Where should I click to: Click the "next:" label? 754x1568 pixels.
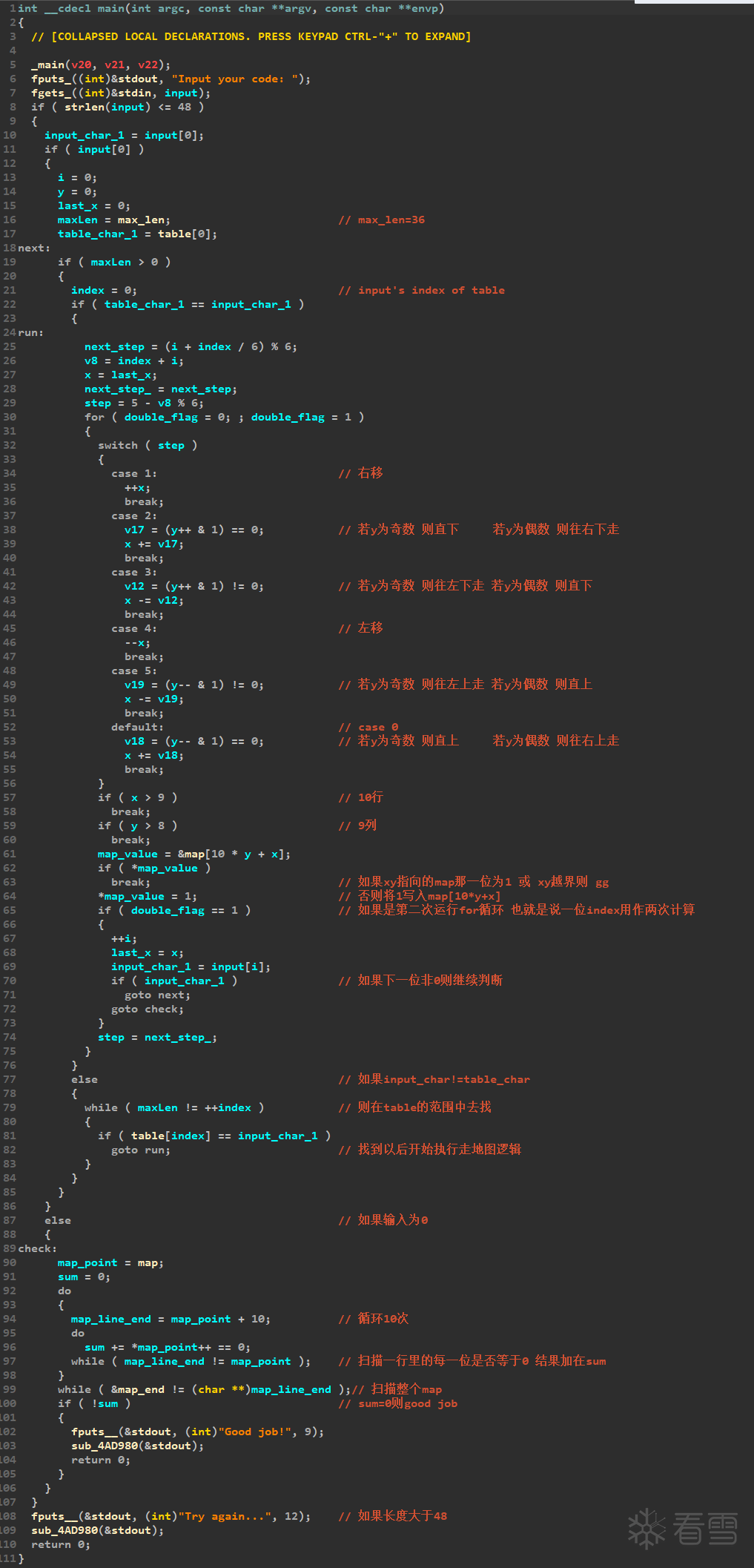click(34, 248)
